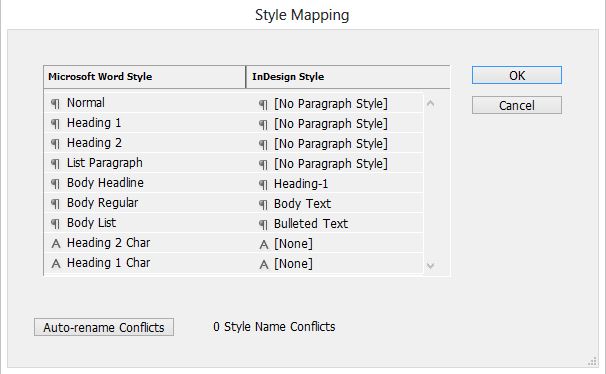Select Body Headline Word style
Image resolution: width=606 pixels, height=374 pixels.
point(105,183)
